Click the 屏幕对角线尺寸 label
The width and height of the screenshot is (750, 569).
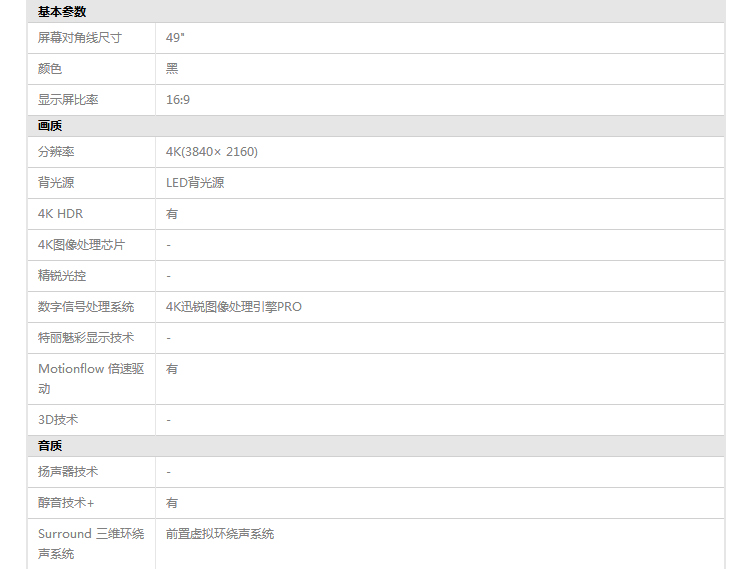[x=80, y=38]
